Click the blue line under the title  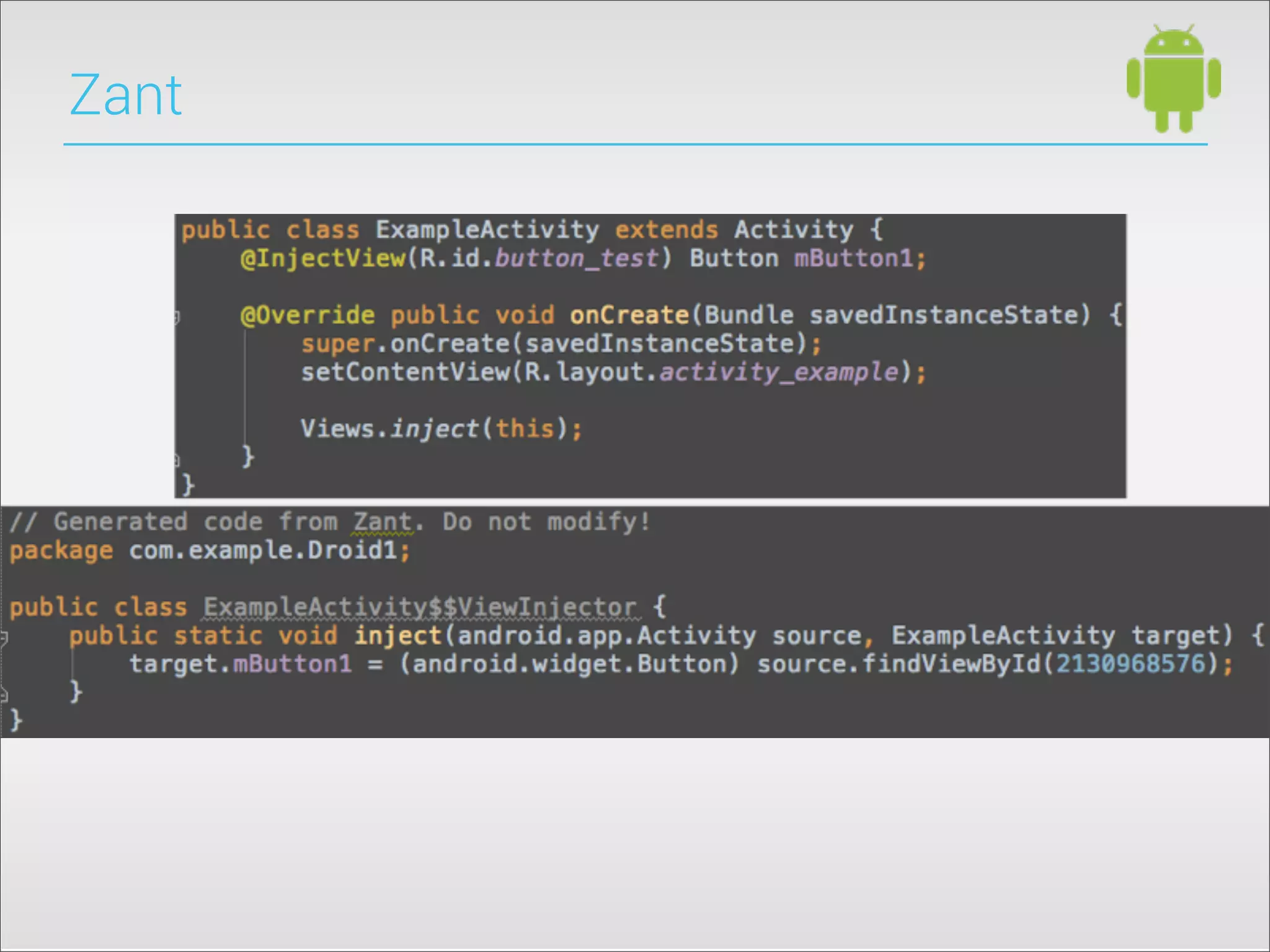coord(635,144)
